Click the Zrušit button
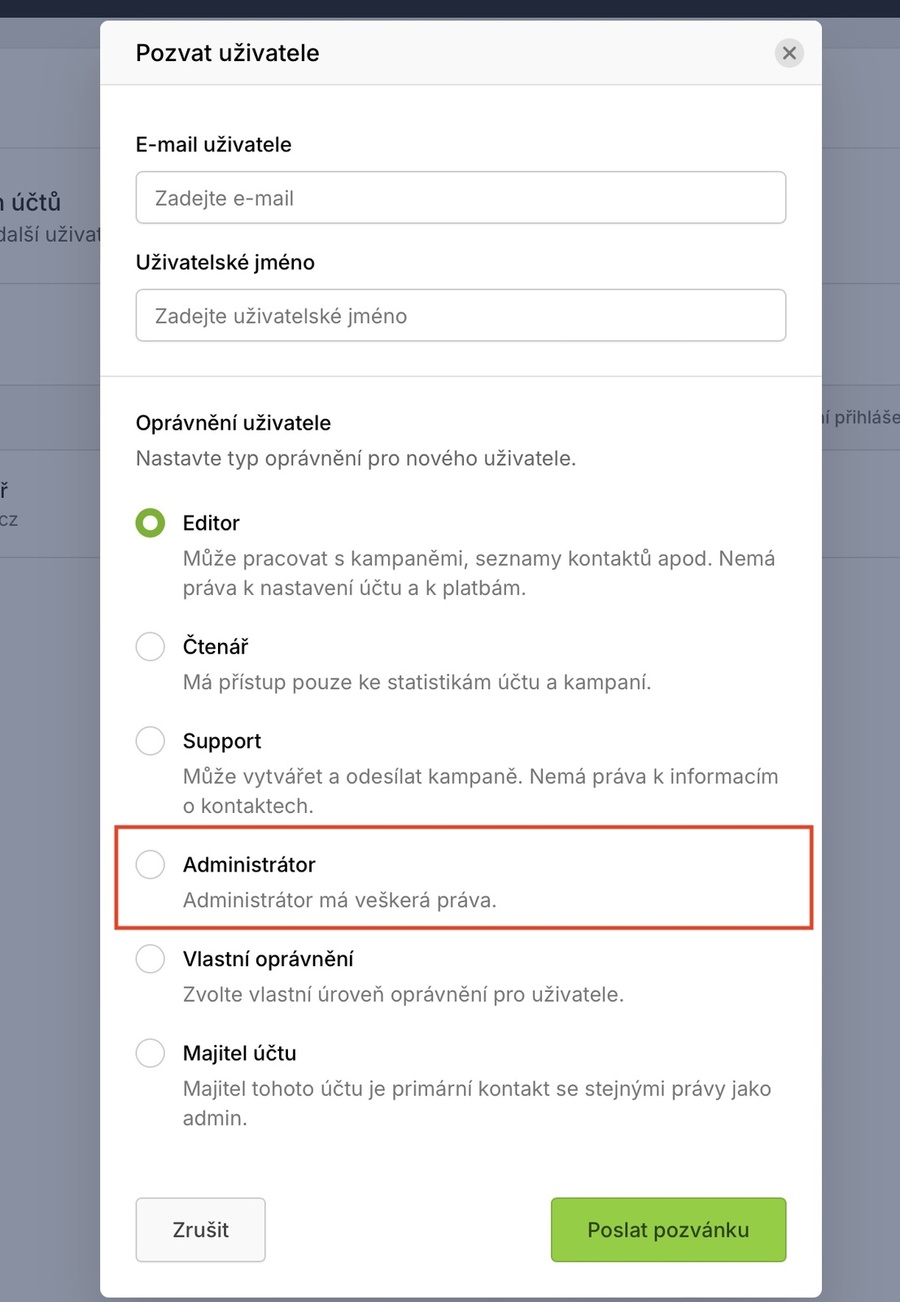This screenshot has width=900, height=1302. click(x=200, y=1230)
